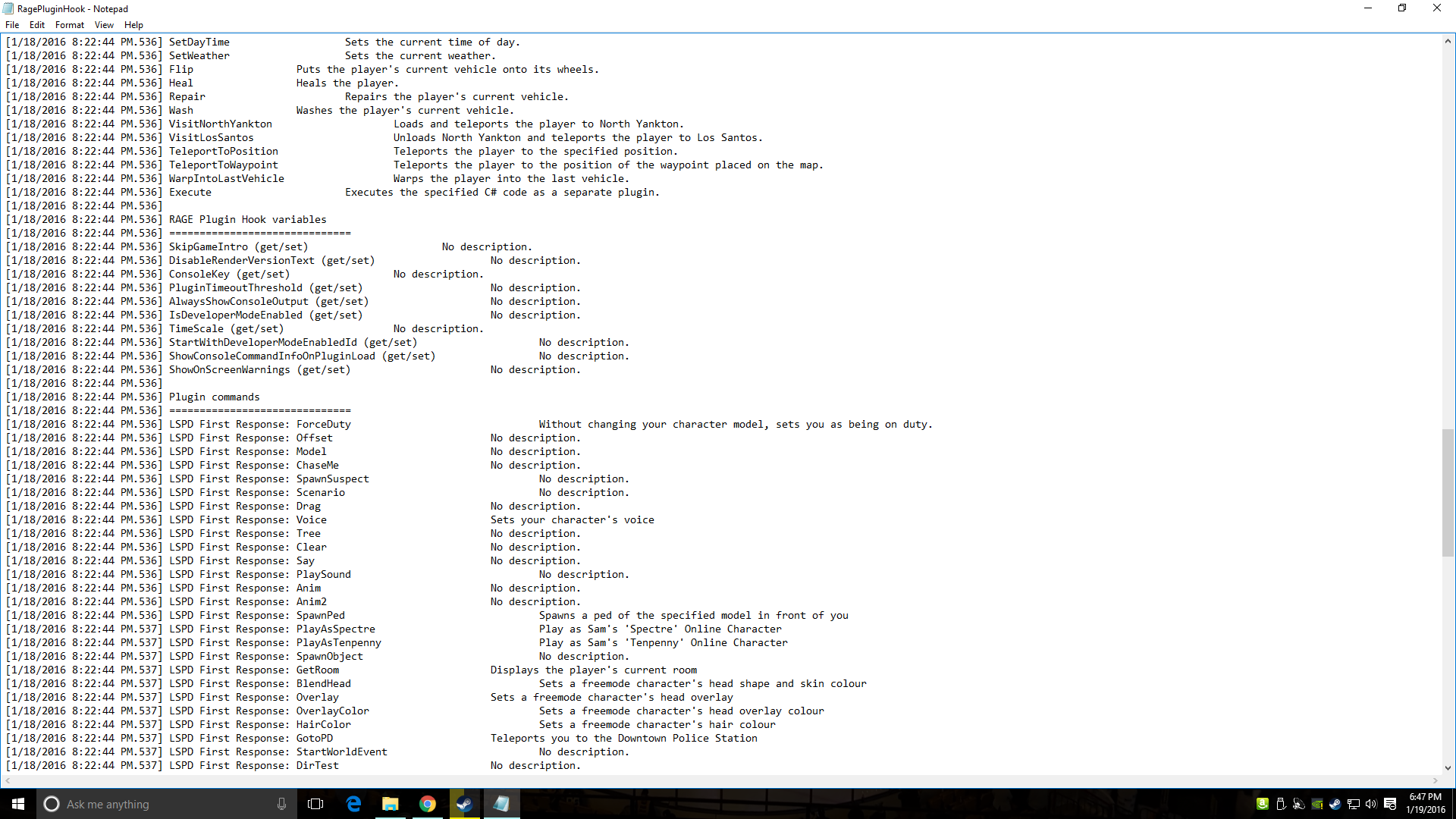The height and width of the screenshot is (819, 1456).
Task: Open the volume control in the tray
Action: point(1371,804)
